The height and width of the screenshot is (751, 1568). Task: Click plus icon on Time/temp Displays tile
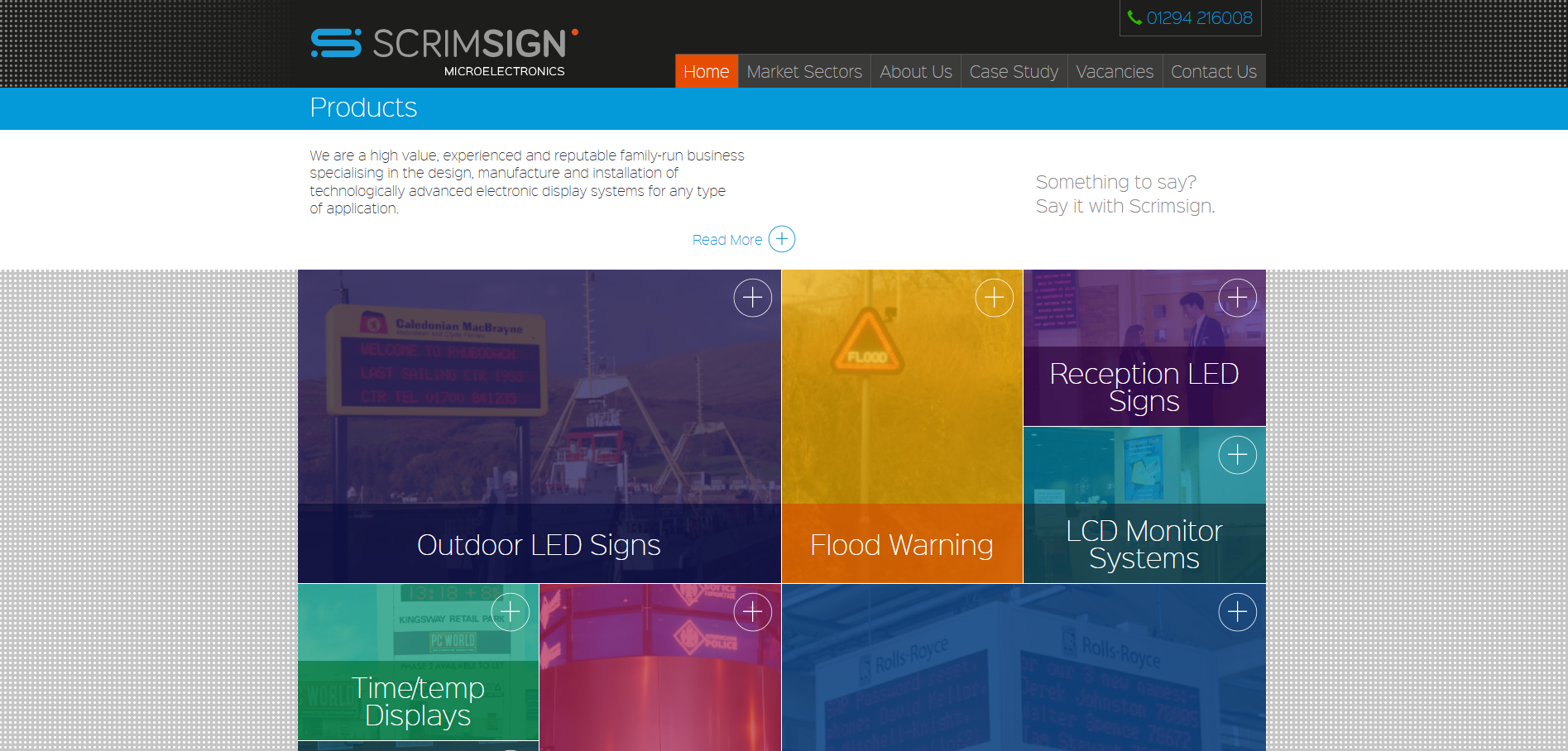(x=511, y=612)
